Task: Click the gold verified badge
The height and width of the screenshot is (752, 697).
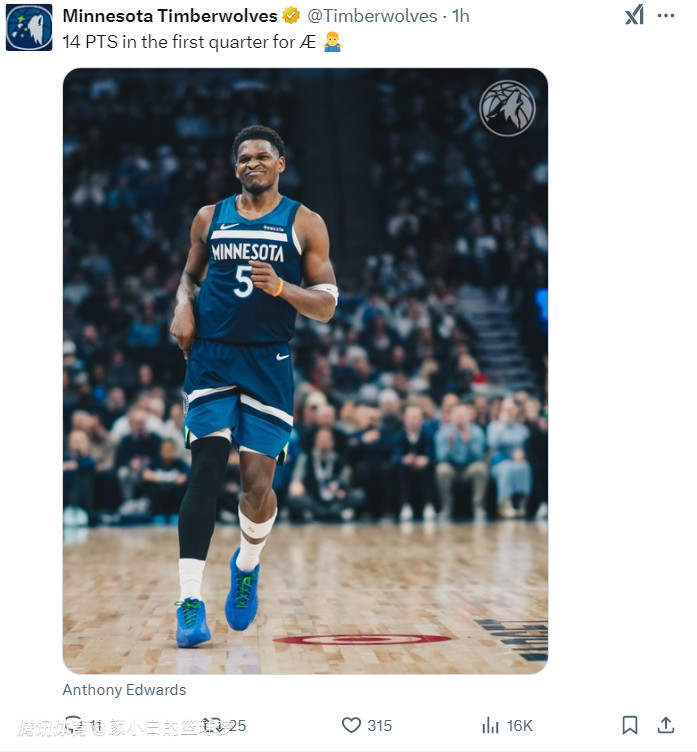Action: point(291,16)
